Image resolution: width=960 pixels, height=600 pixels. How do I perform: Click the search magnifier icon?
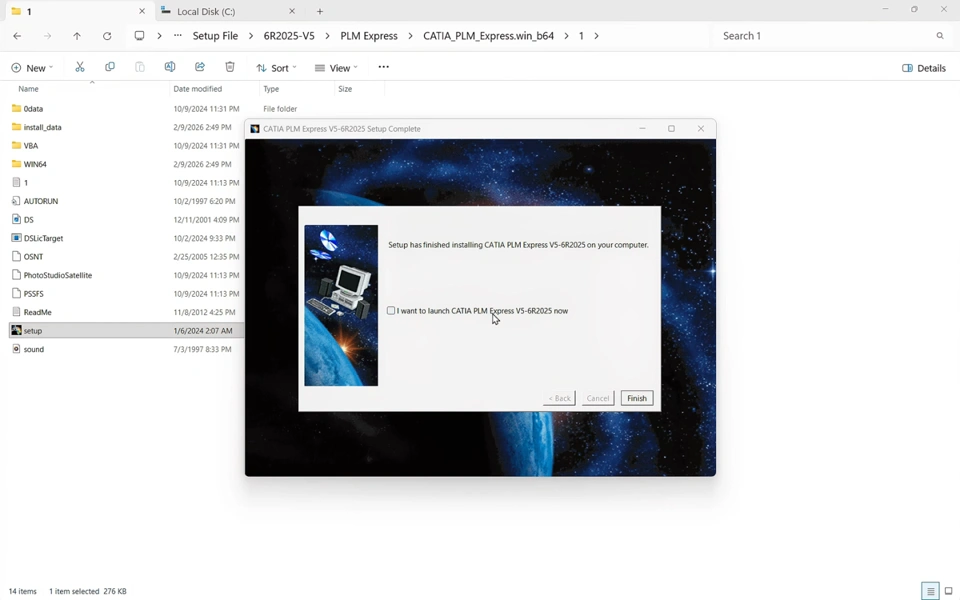coord(940,36)
